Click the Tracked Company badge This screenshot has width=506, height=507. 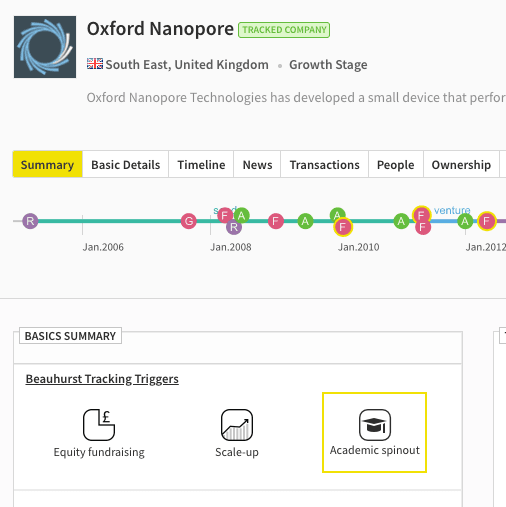(x=284, y=30)
